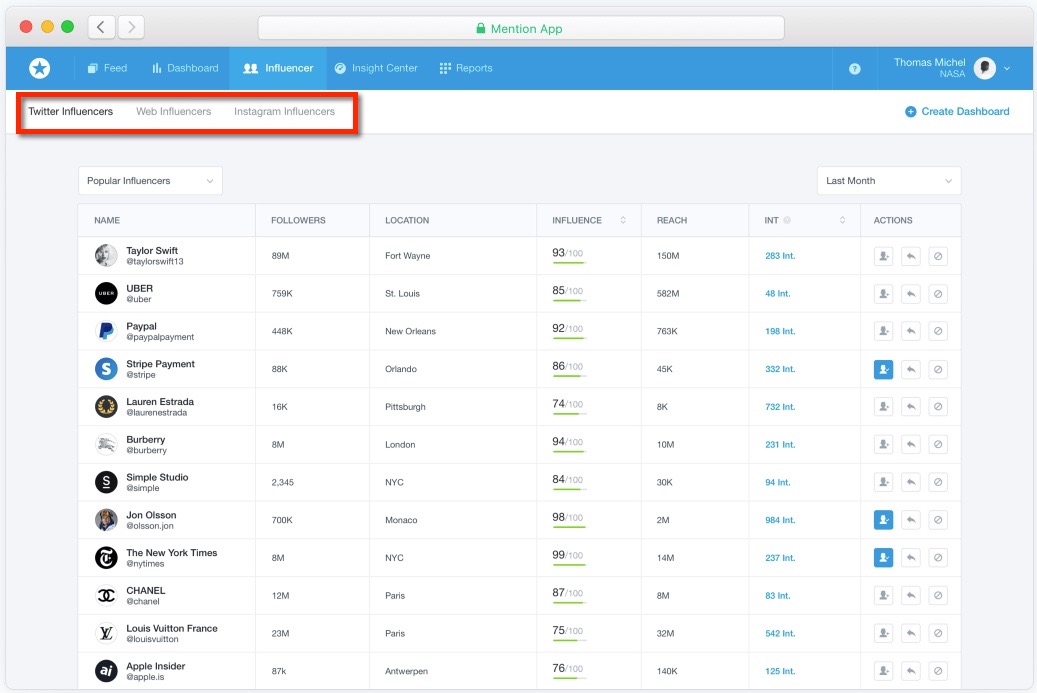Block The New York Times with ban icon
This screenshot has height=693, width=1037.
pos(938,557)
